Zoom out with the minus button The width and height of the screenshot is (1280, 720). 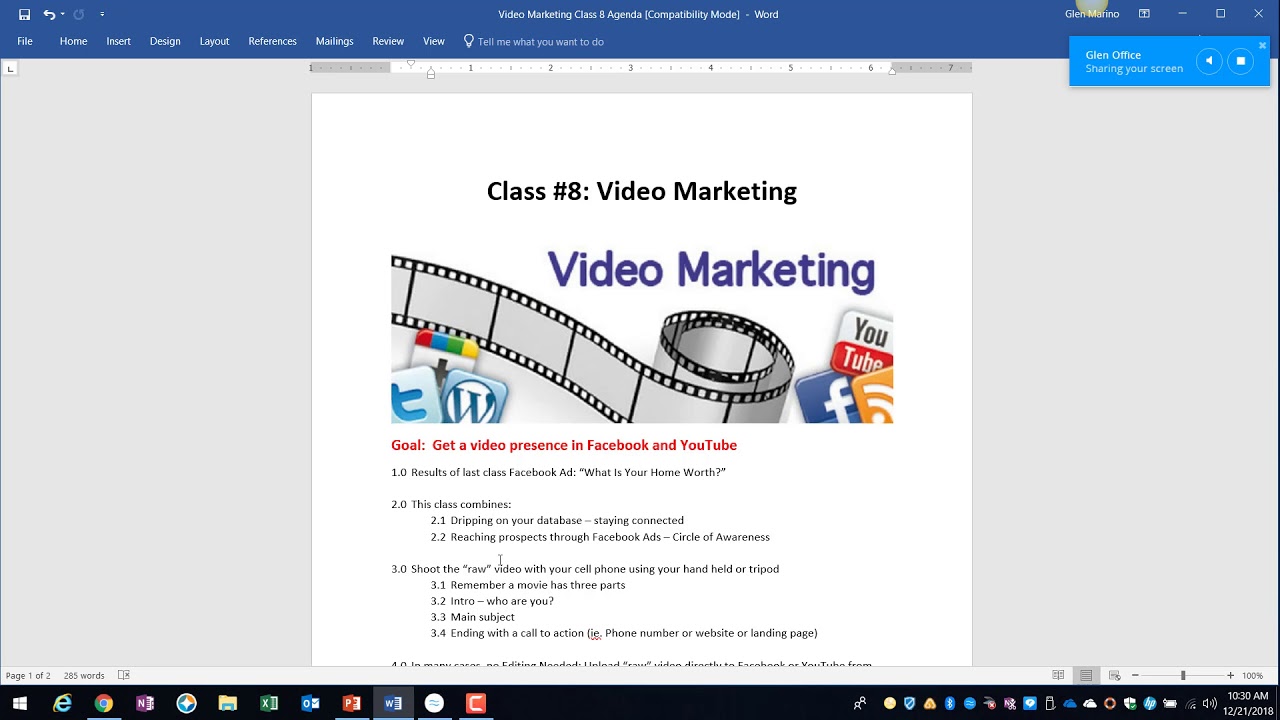click(x=1136, y=676)
